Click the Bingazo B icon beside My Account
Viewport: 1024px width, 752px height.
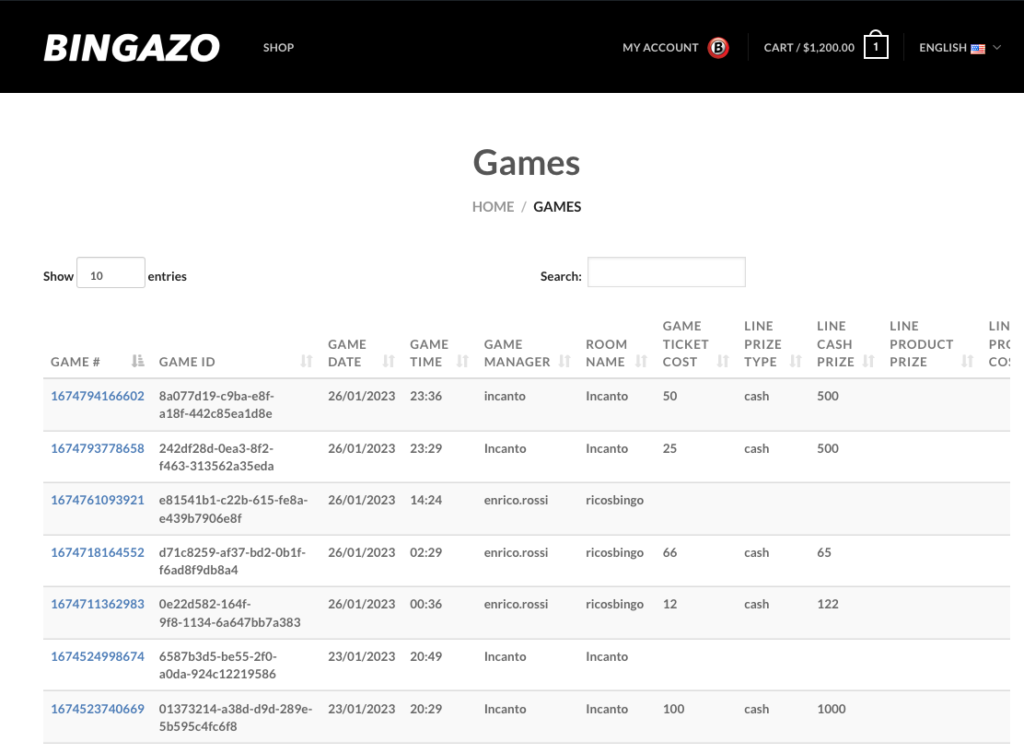pyautogui.click(x=718, y=46)
